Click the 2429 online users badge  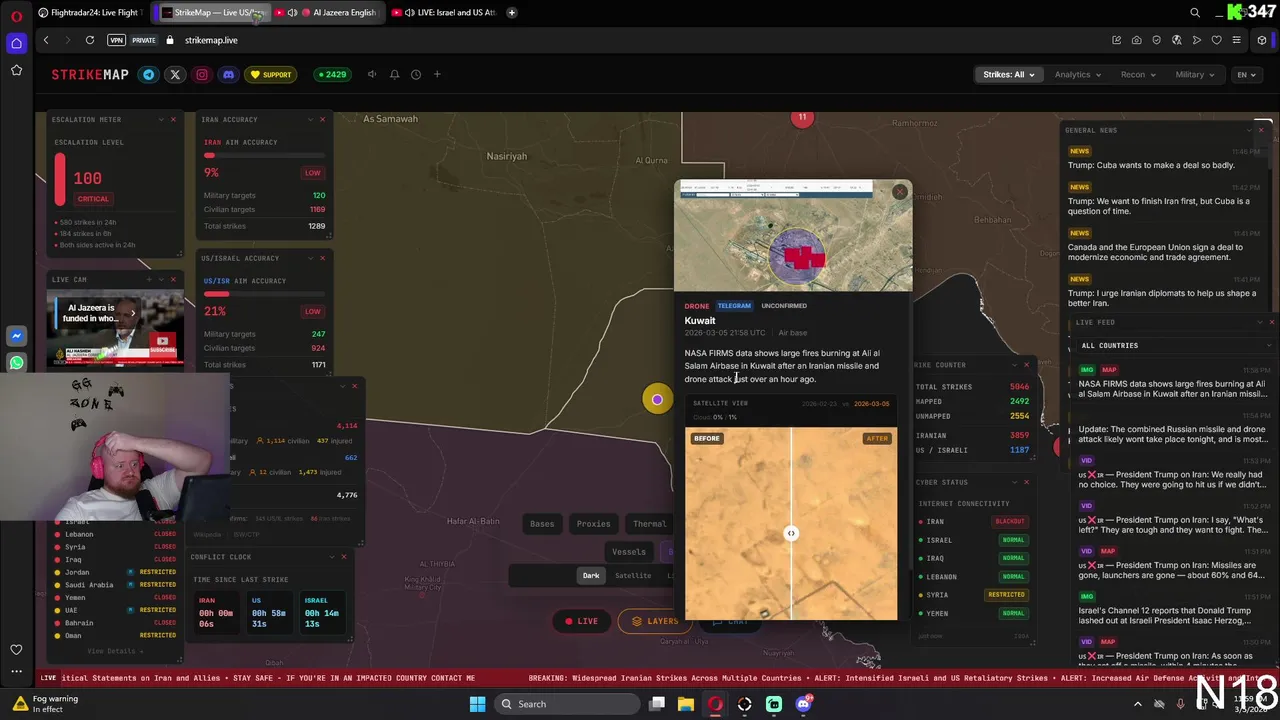(x=331, y=74)
